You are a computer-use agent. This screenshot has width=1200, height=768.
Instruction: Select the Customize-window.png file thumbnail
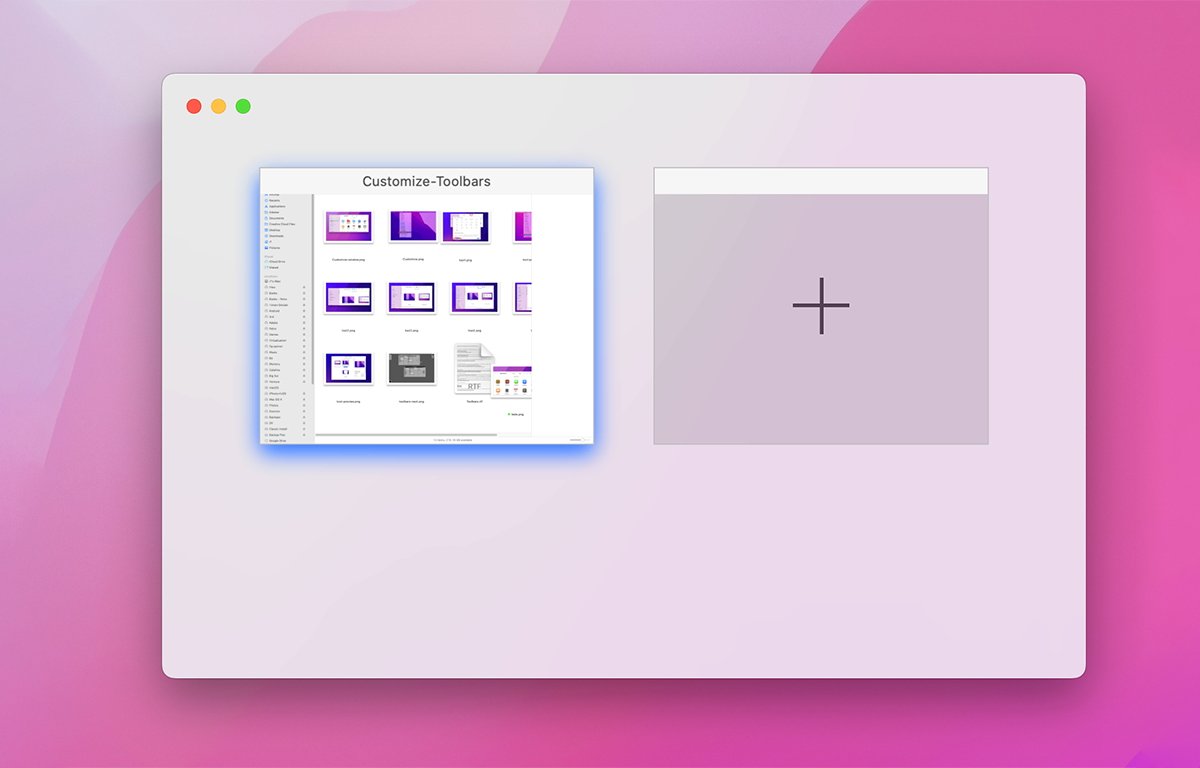(348, 227)
